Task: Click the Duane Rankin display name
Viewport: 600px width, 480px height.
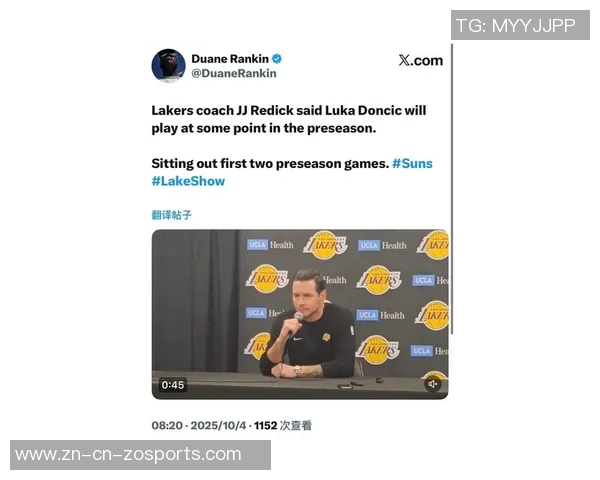Action: (230, 59)
